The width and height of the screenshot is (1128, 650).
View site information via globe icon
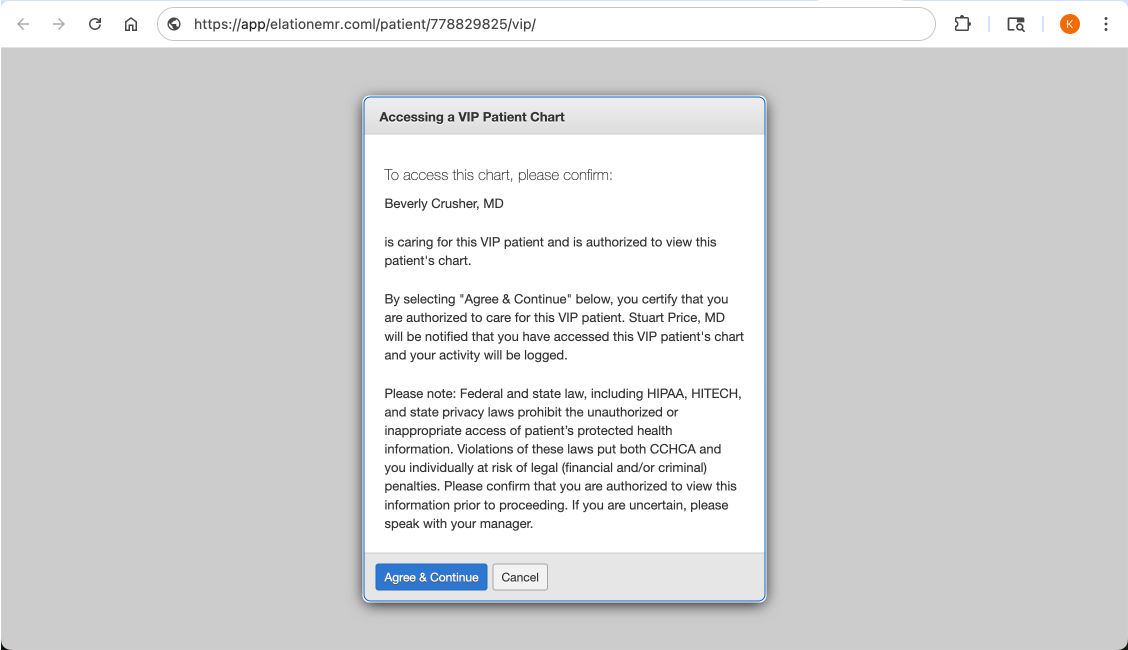[175, 24]
